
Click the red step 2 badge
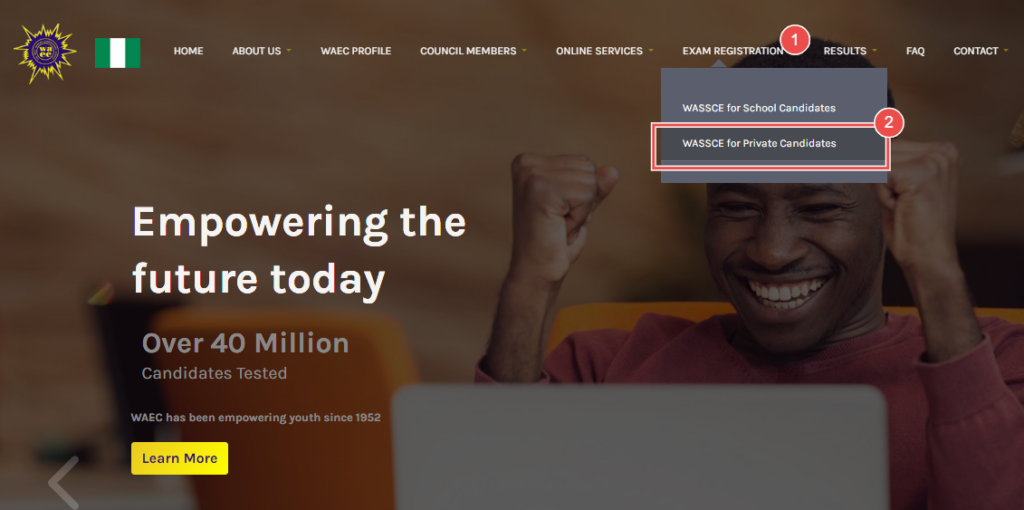[888, 123]
